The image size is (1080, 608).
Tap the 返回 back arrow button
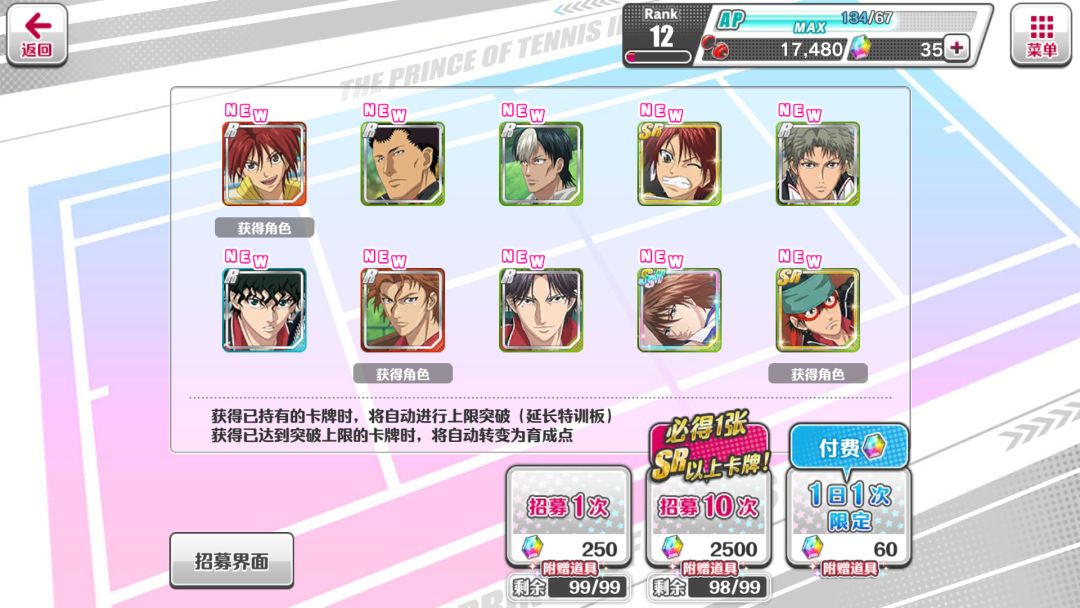pos(37,34)
